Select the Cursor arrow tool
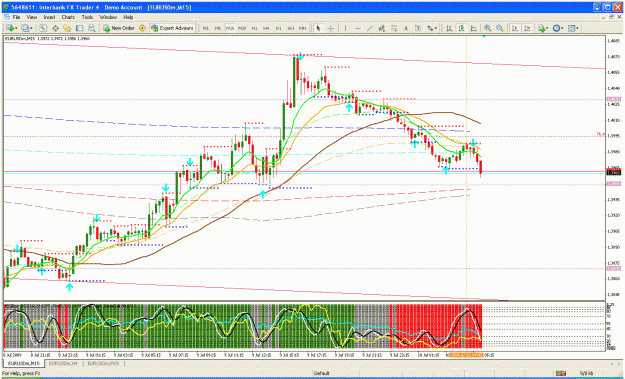Screen dimensions: 625x379 [318, 28]
